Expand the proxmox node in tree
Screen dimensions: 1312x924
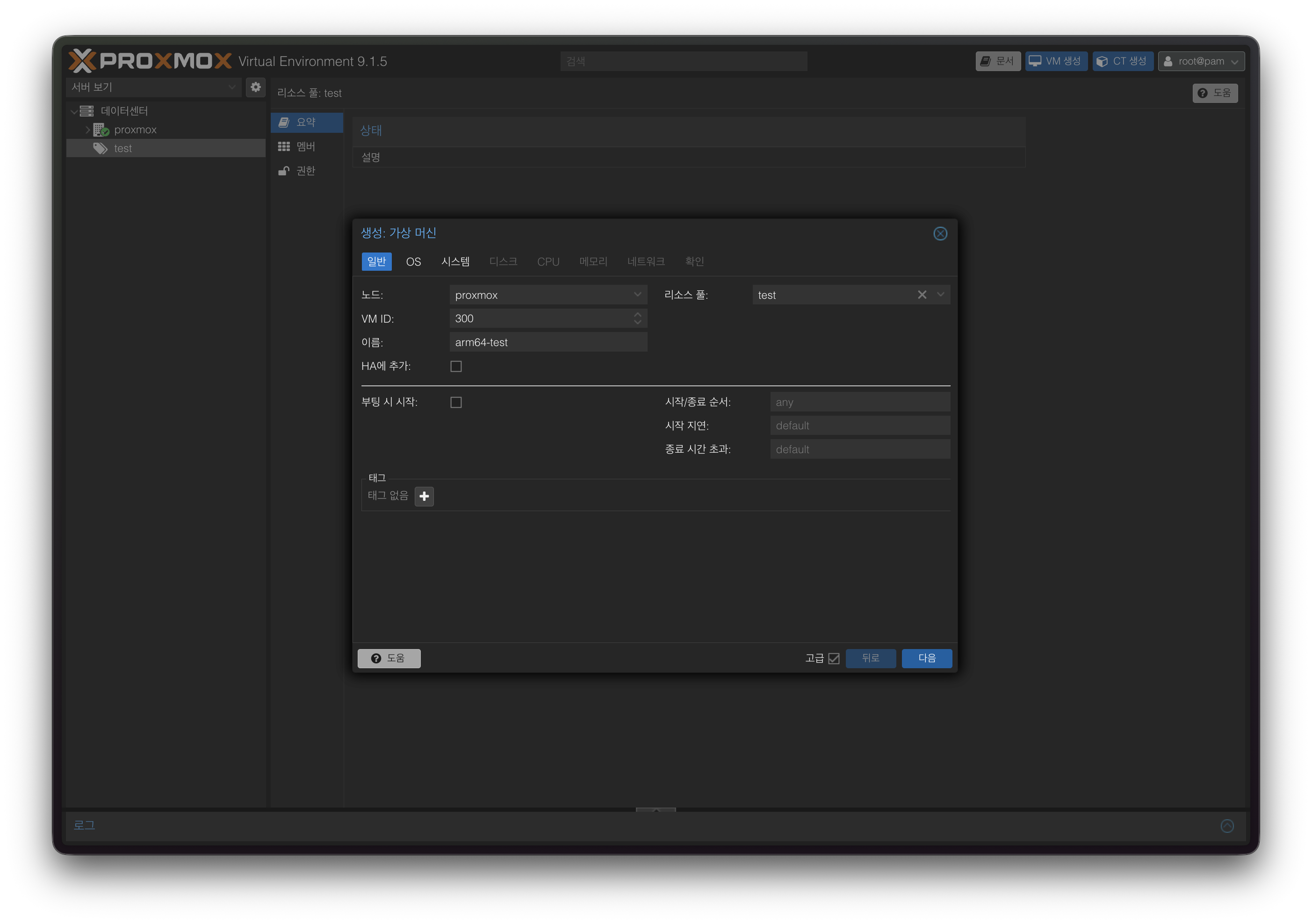coord(87,130)
